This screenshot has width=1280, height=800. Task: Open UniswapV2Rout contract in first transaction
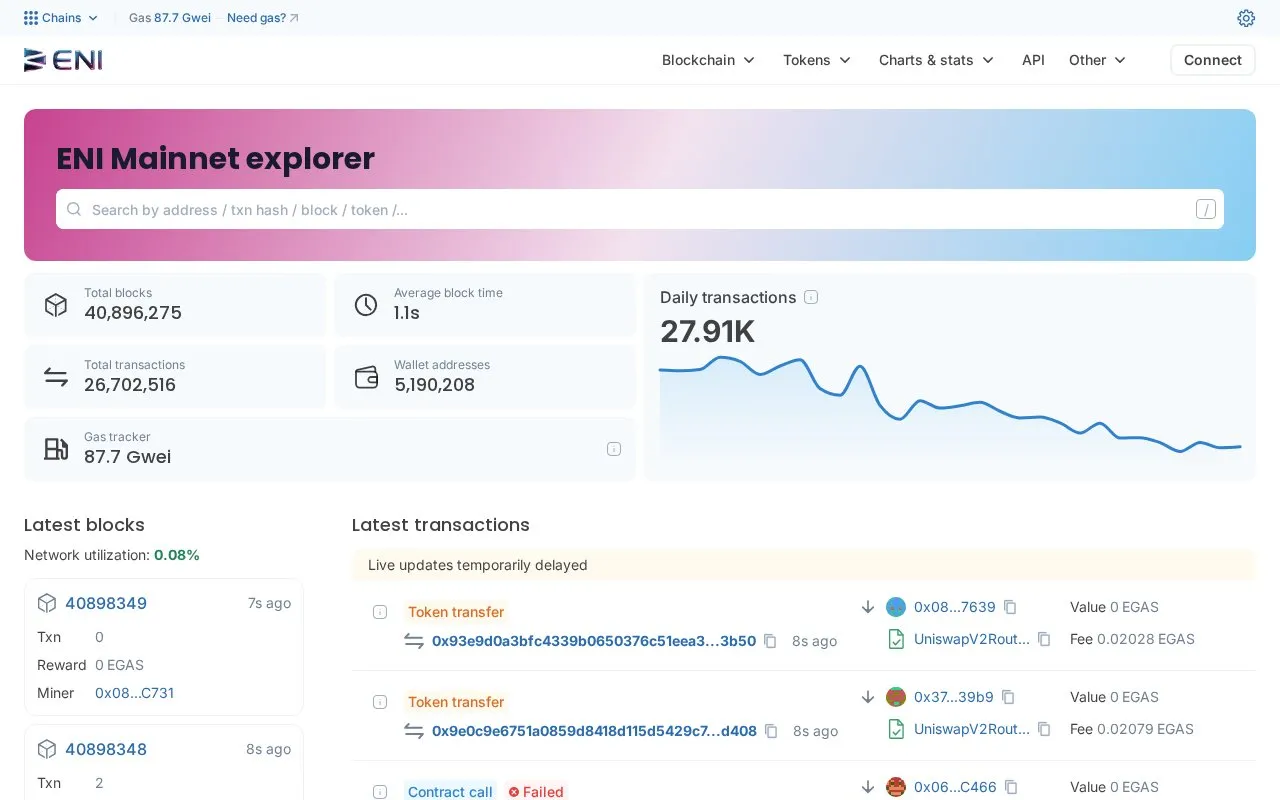pyautogui.click(x=972, y=639)
